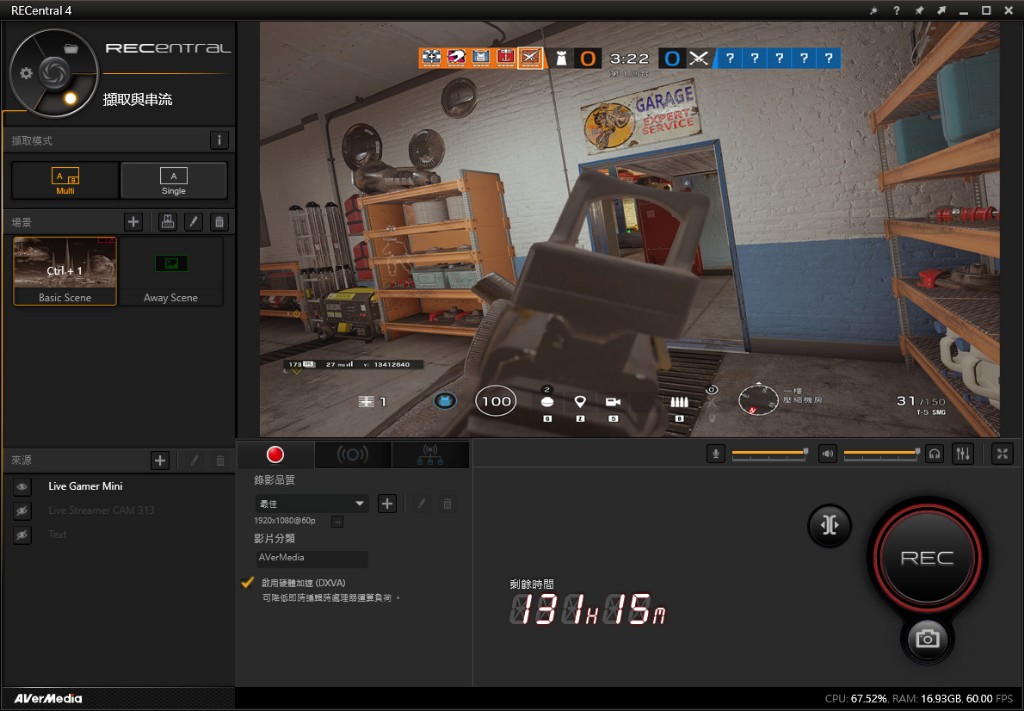Select the Live Streamer CAM 313 source
The width and height of the screenshot is (1024, 711).
coord(101,511)
